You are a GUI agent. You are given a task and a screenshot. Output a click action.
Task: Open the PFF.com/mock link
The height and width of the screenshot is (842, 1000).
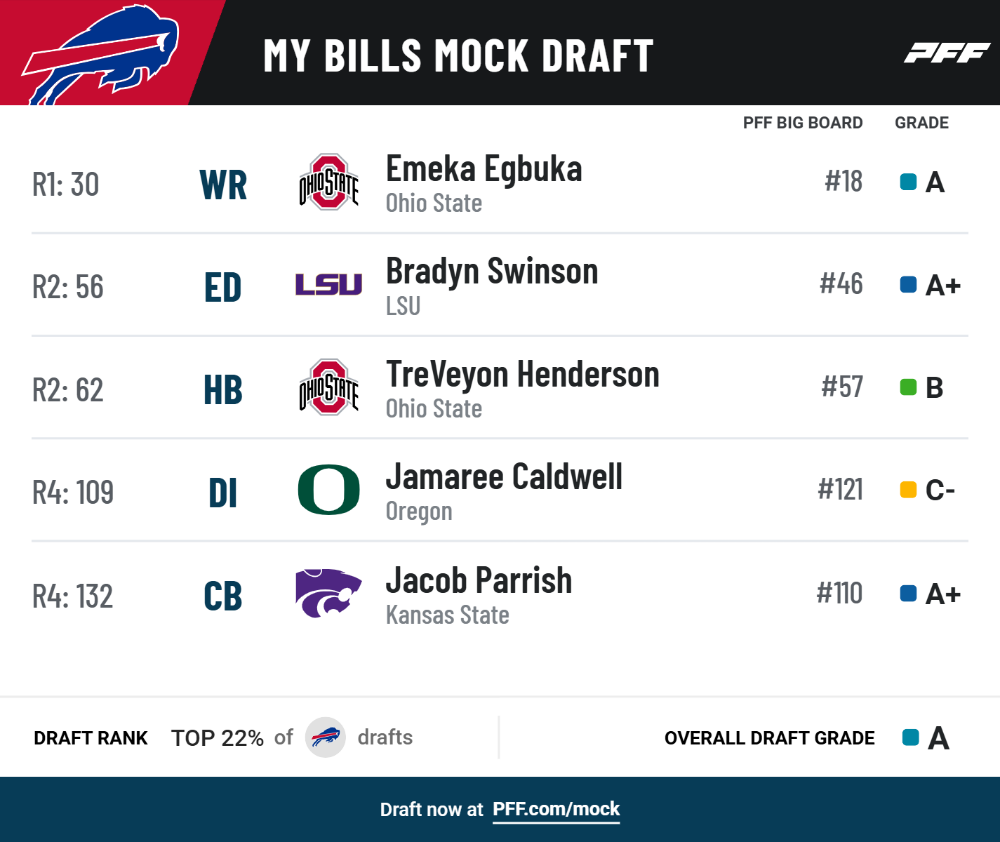point(556,809)
